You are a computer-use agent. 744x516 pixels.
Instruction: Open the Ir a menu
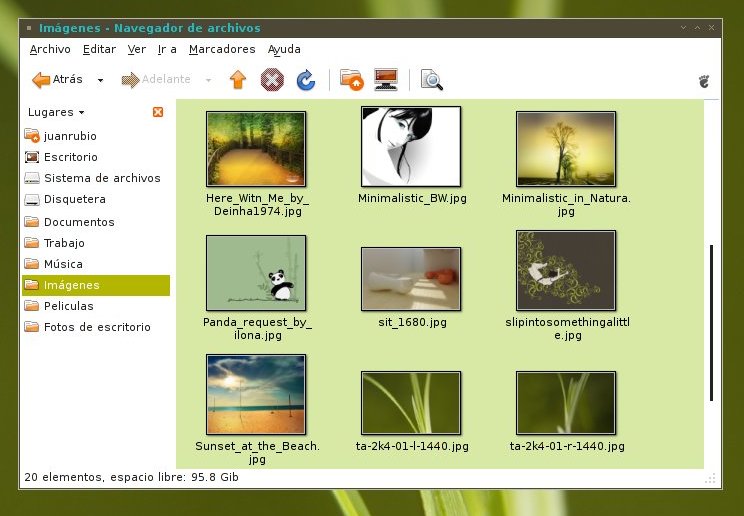coord(167,49)
